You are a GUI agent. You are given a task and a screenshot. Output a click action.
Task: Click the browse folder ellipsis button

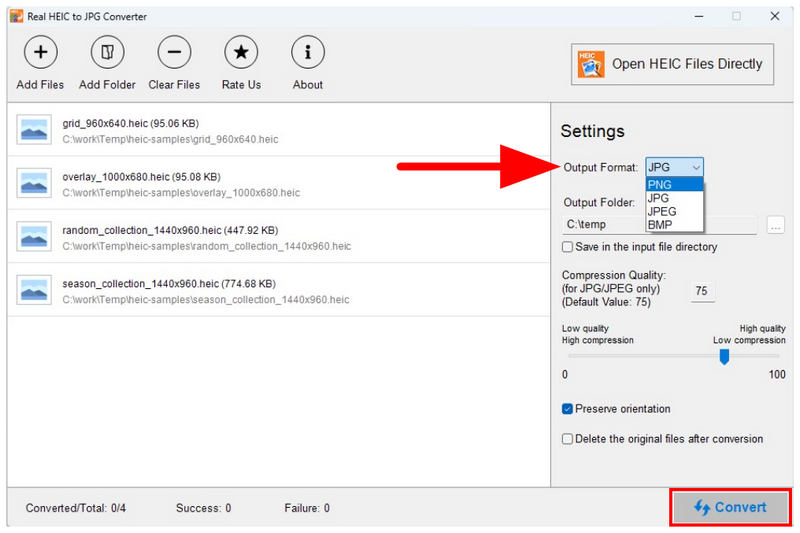pyautogui.click(x=776, y=225)
